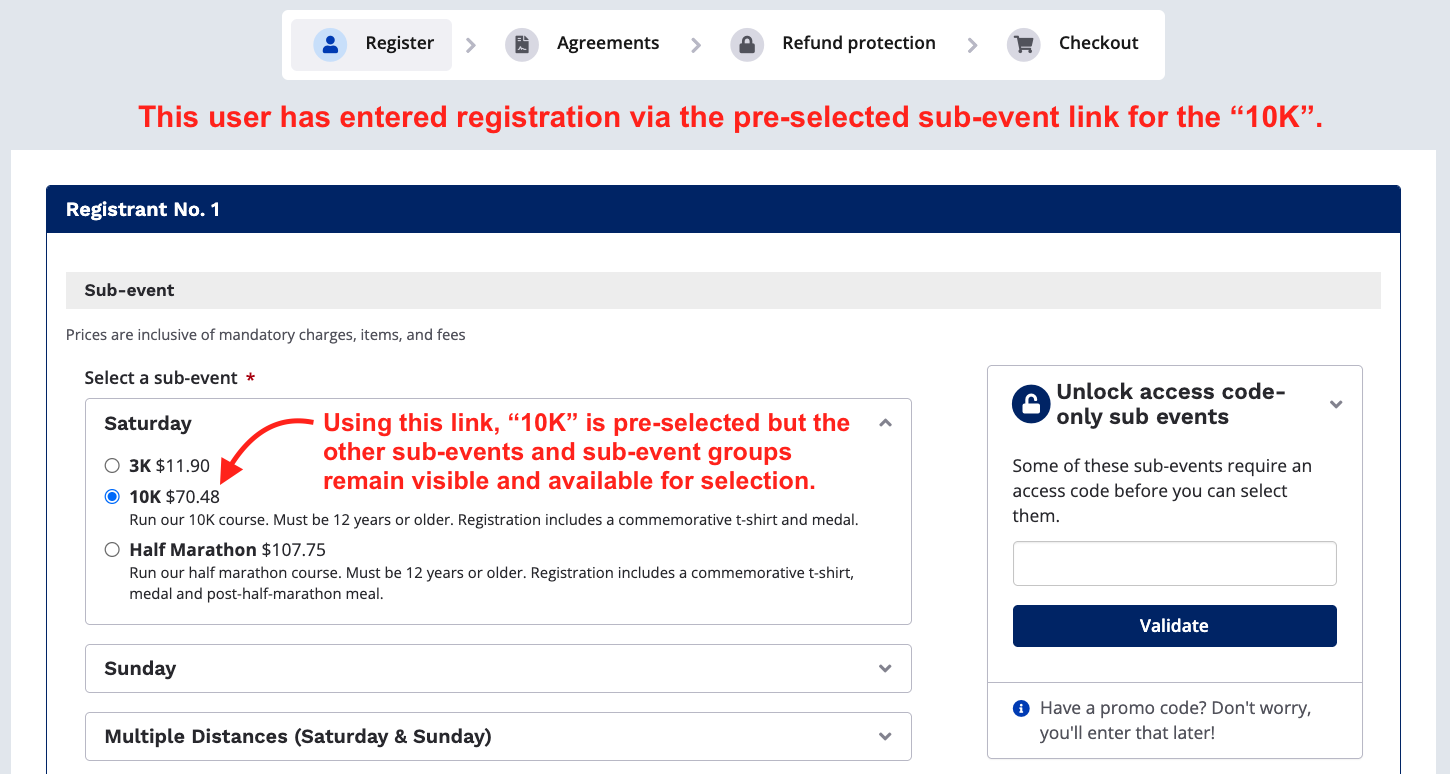The height and width of the screenshot is (774, 1450).
Task: Click the Register step label
Action: coord(399,43)
